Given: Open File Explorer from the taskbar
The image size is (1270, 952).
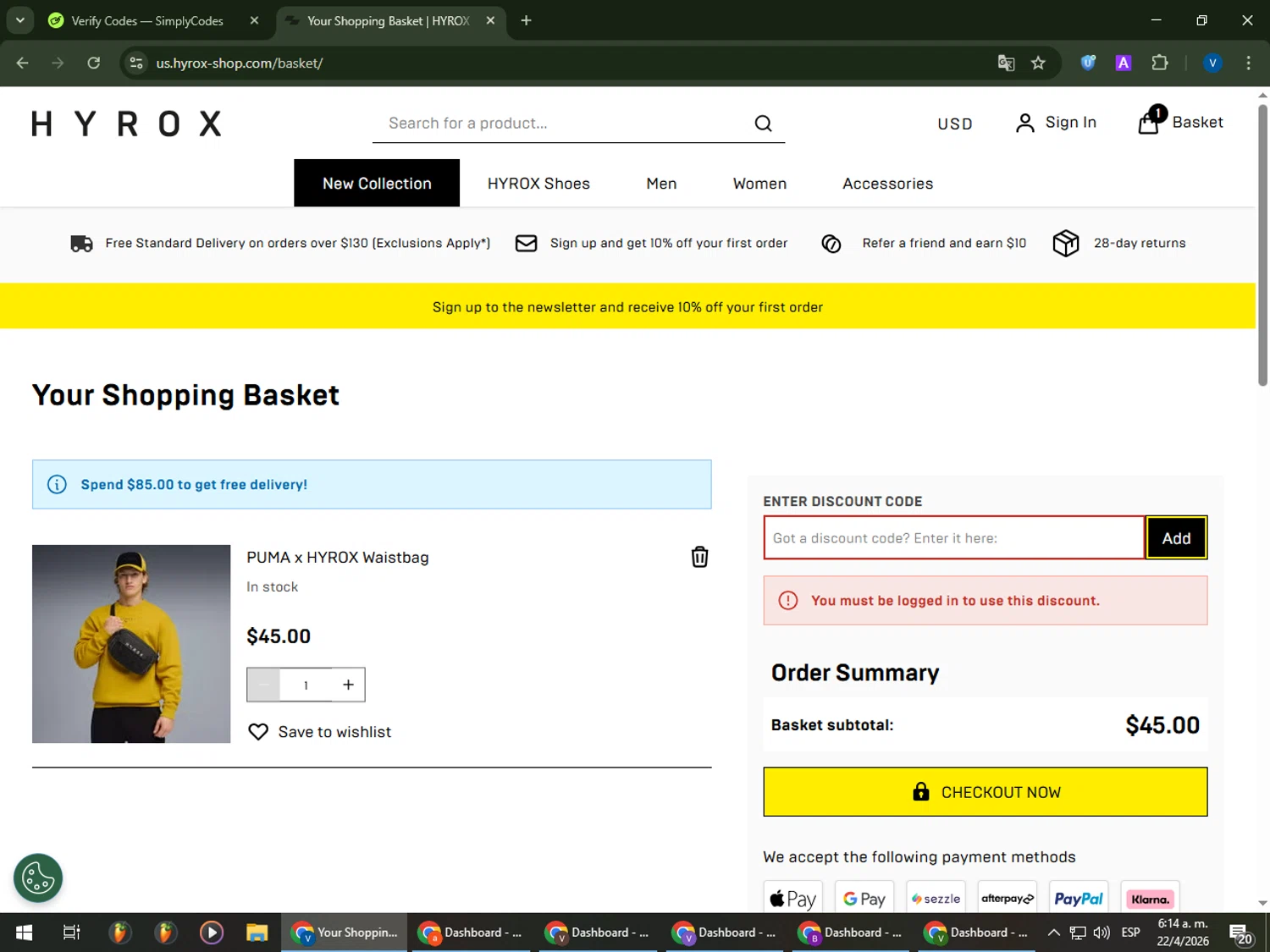Looking at the screenshot, I should 257,933.
